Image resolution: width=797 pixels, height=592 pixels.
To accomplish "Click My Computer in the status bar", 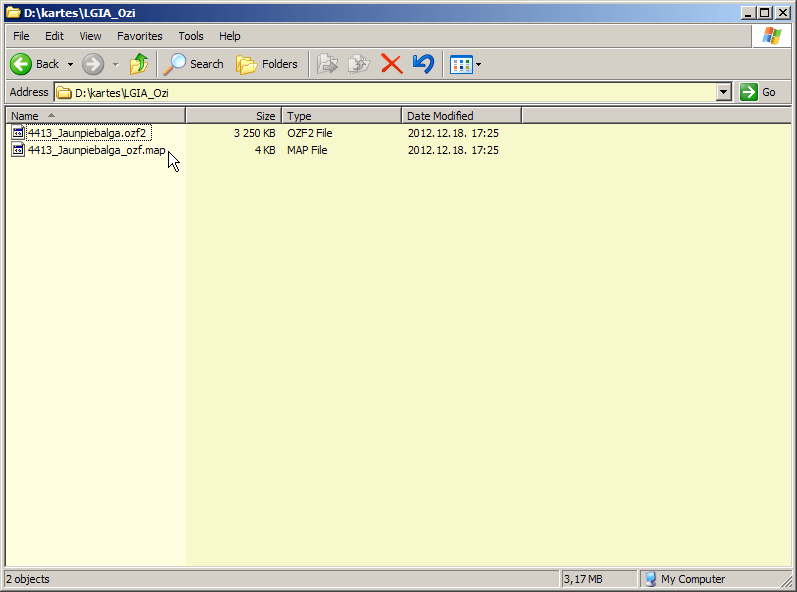I will click(x=685, y=579).
